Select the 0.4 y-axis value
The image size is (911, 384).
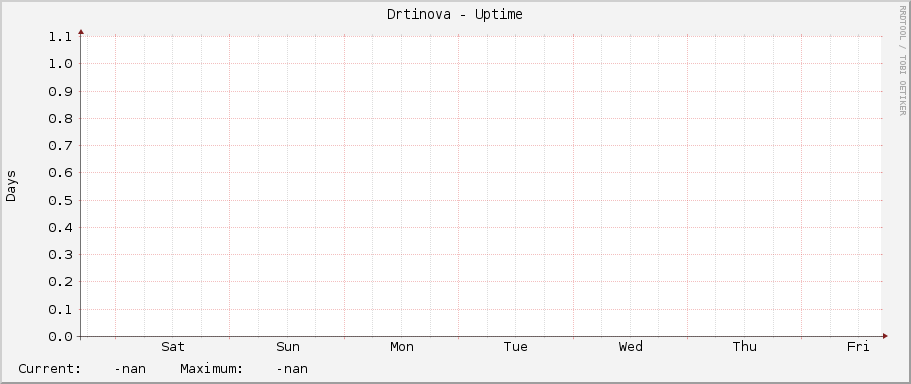[x=60, y=228]
